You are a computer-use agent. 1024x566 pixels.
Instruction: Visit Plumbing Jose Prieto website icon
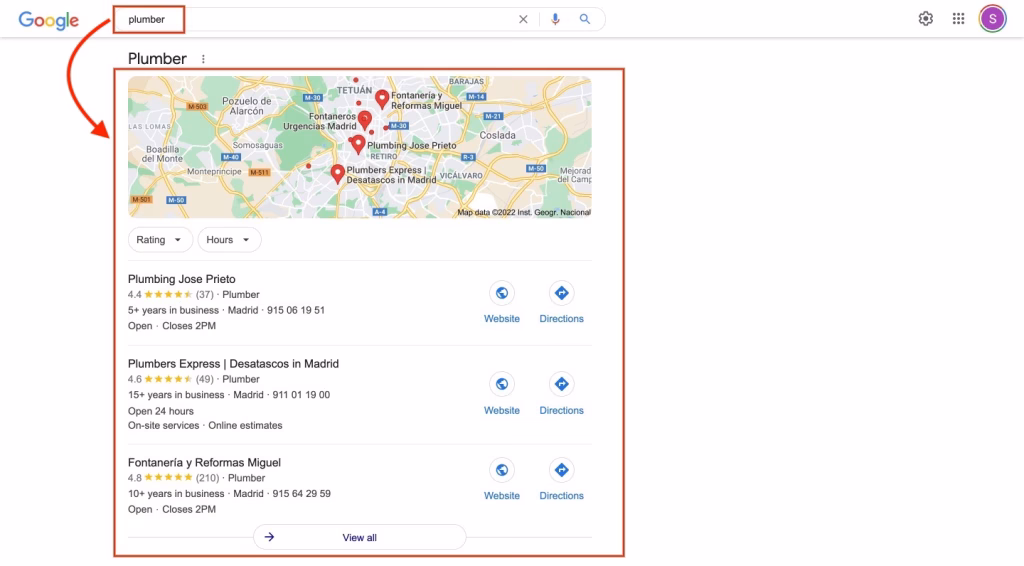pyautogui.click(x=502, y=293)
